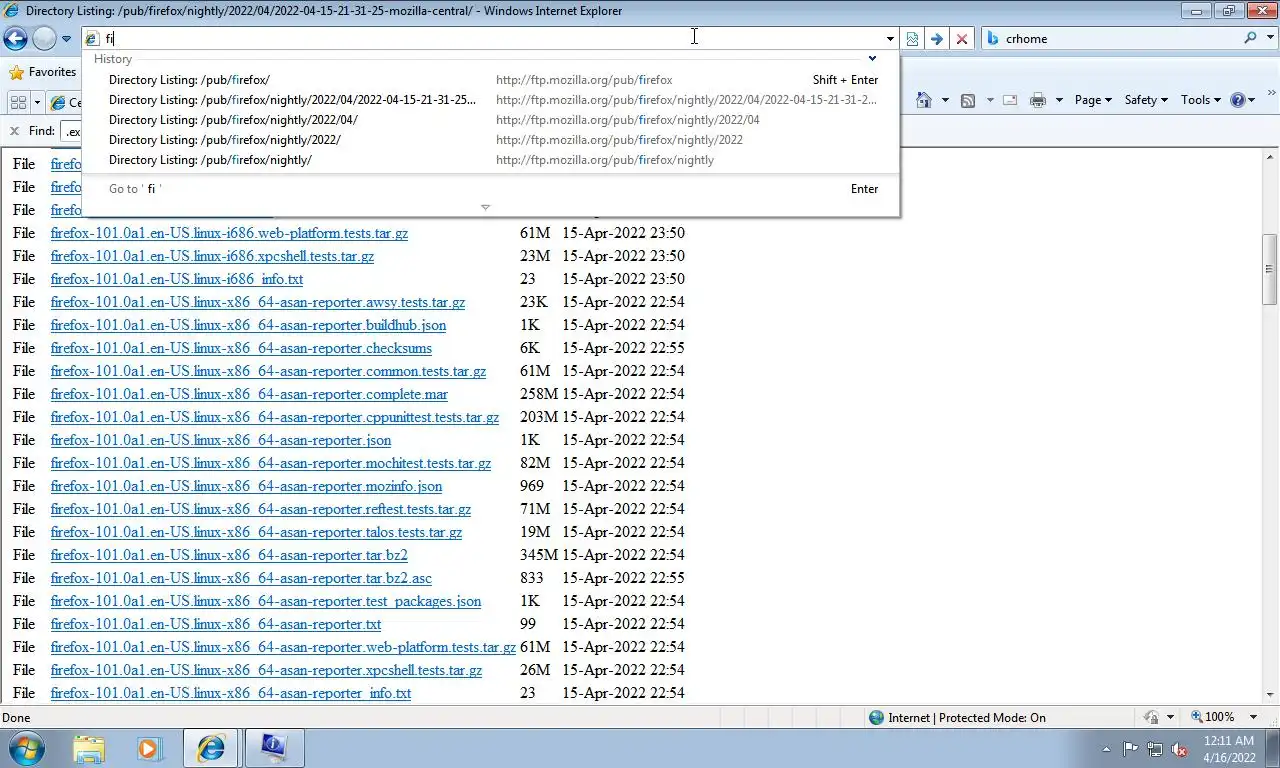The width and height of the screenshot is (1280, 768).
Task: Open linux-i686_info.txt link
Action: [177, 279]
